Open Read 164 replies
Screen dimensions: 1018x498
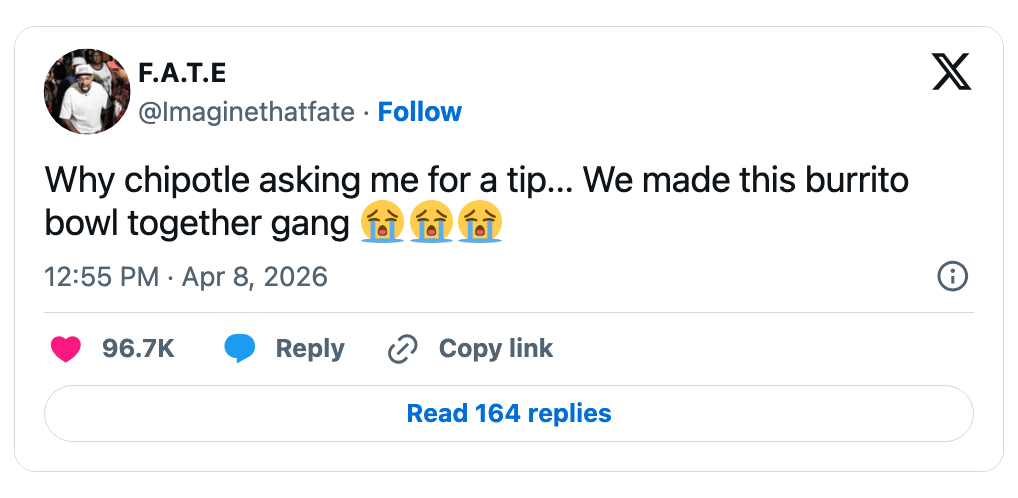coord(509,413)
